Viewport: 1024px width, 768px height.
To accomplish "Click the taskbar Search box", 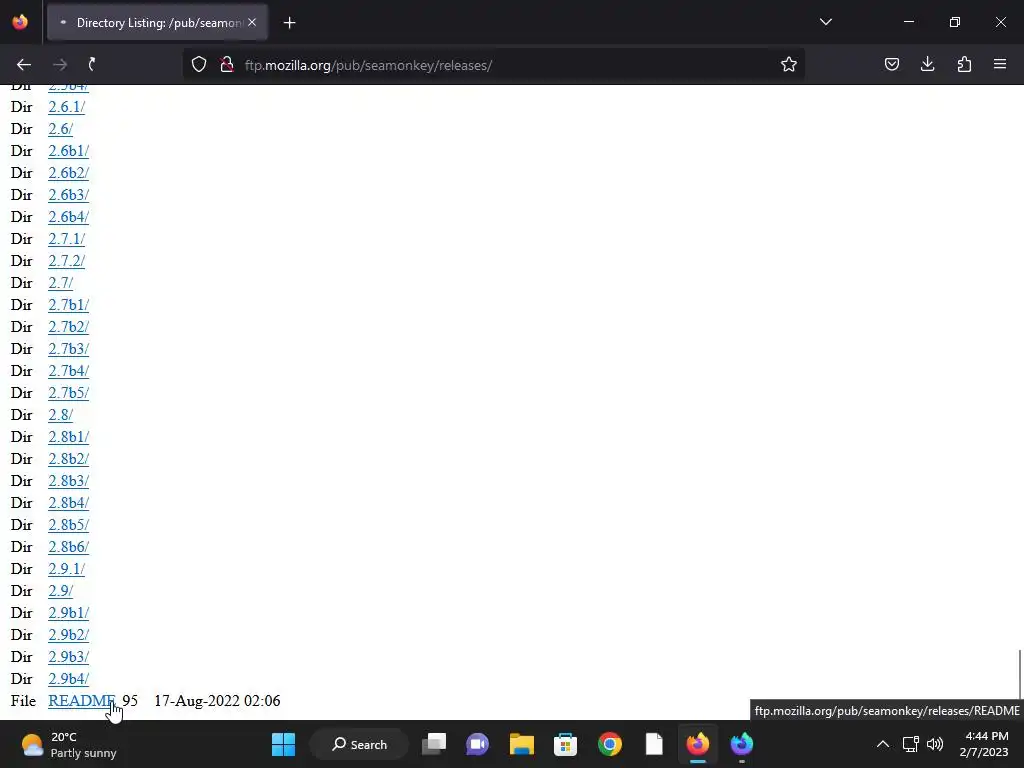I will pyautogui.click(x=359, y=744).
